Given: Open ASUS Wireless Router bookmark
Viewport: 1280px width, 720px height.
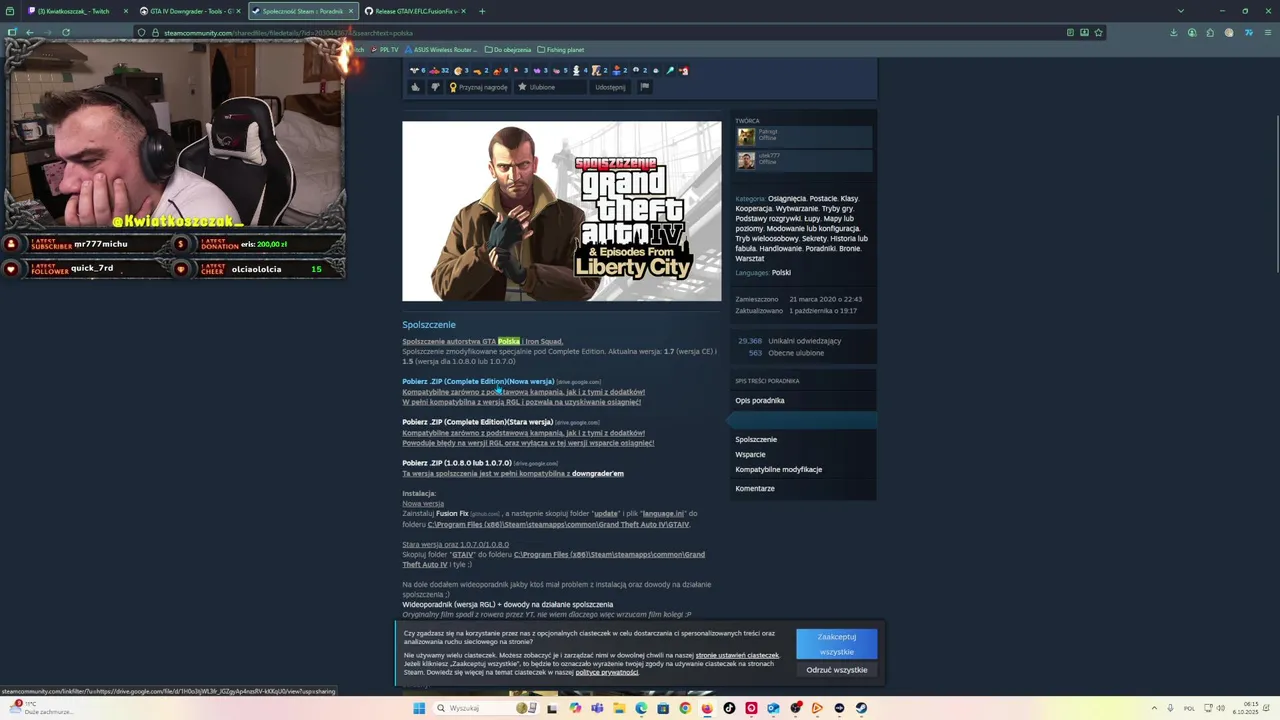Looking at the screenshot, I should (x=441, y=49).
